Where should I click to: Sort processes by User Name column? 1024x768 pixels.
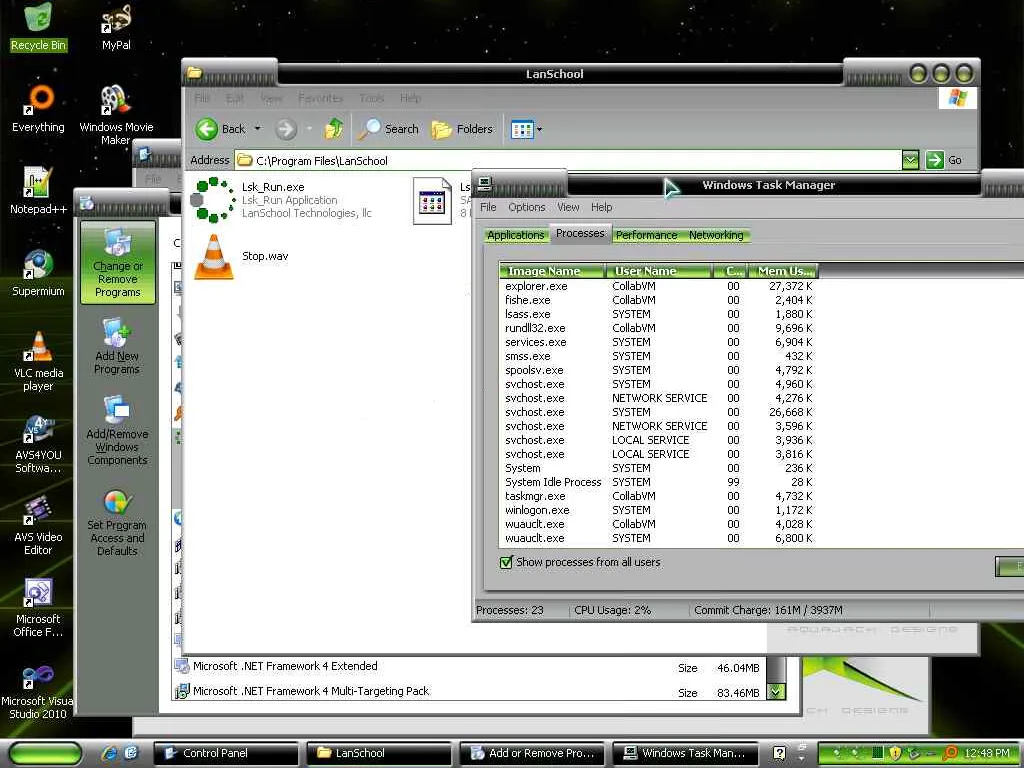click(658, 271)
